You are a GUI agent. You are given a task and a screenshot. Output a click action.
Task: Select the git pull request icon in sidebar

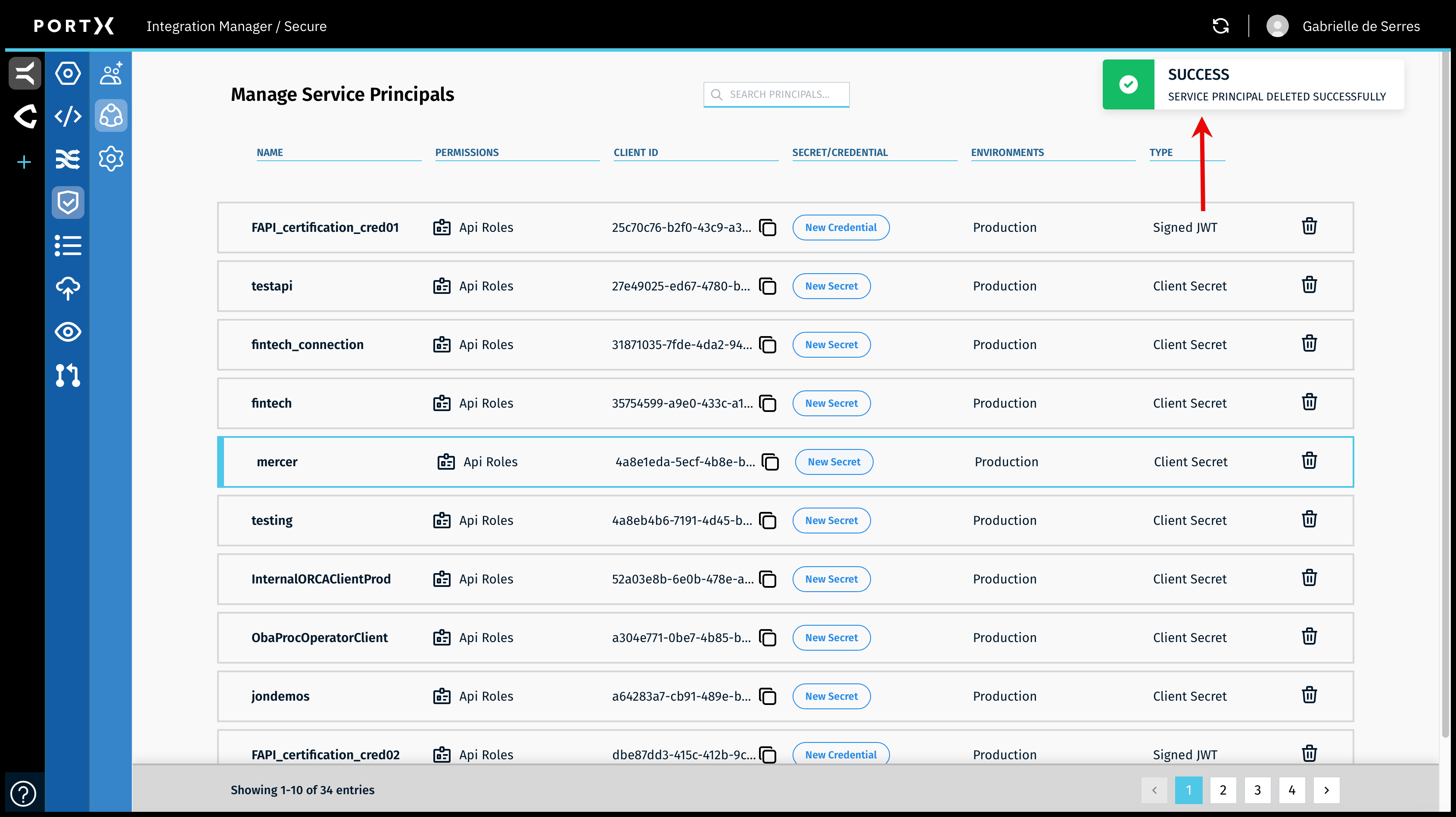[x=67, y=375]
